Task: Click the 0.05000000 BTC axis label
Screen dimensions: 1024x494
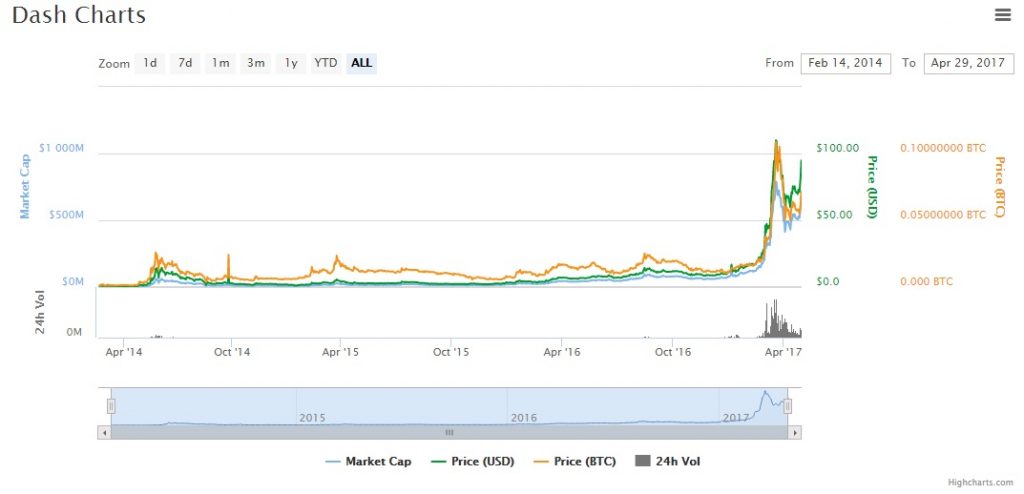Action: (x=943, y=215)
